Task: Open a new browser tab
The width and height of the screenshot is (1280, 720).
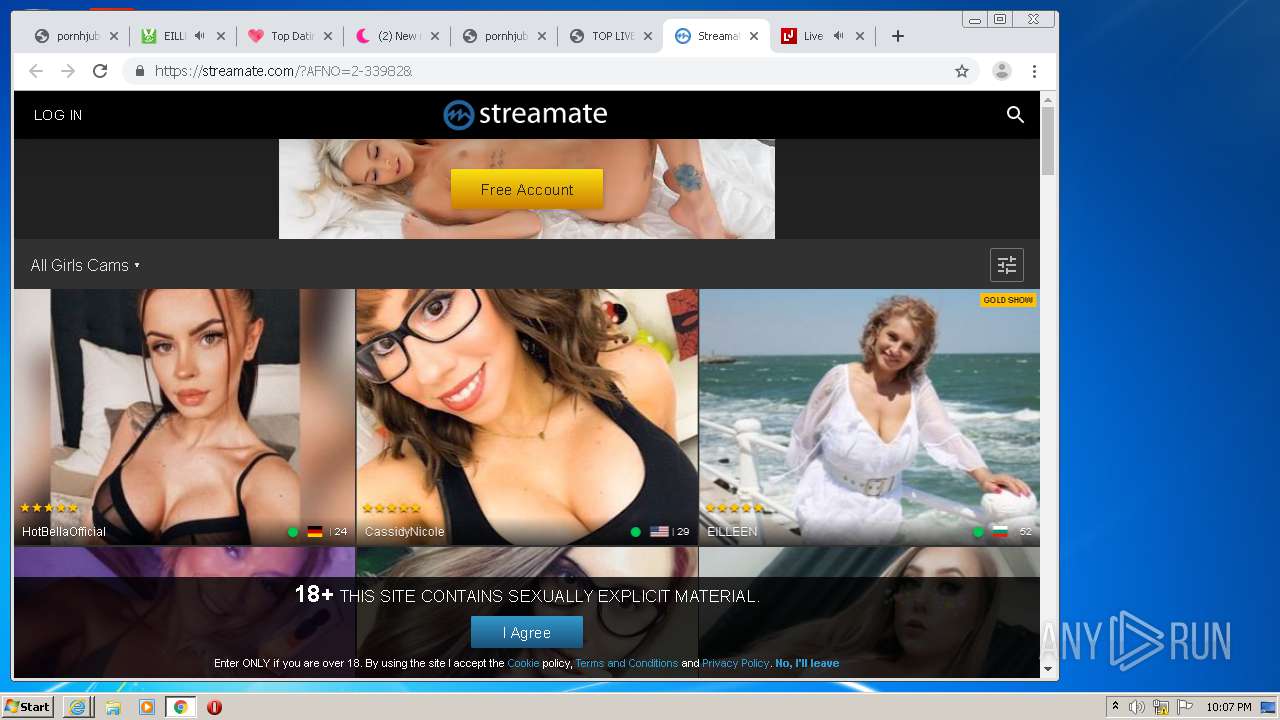Action: pos(898,36)
